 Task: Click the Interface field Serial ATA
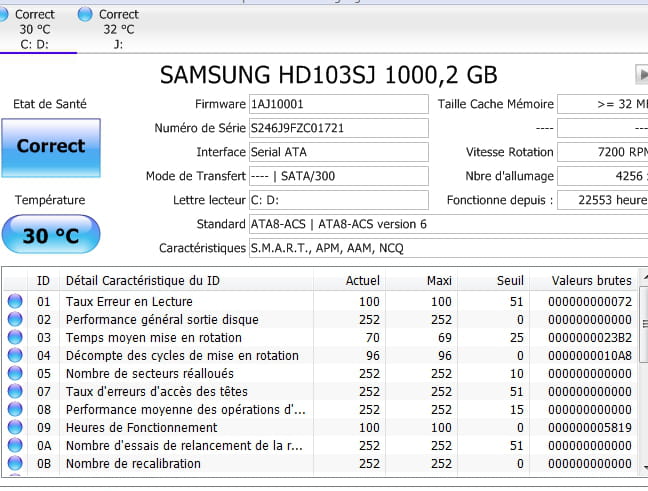point(338,152)
